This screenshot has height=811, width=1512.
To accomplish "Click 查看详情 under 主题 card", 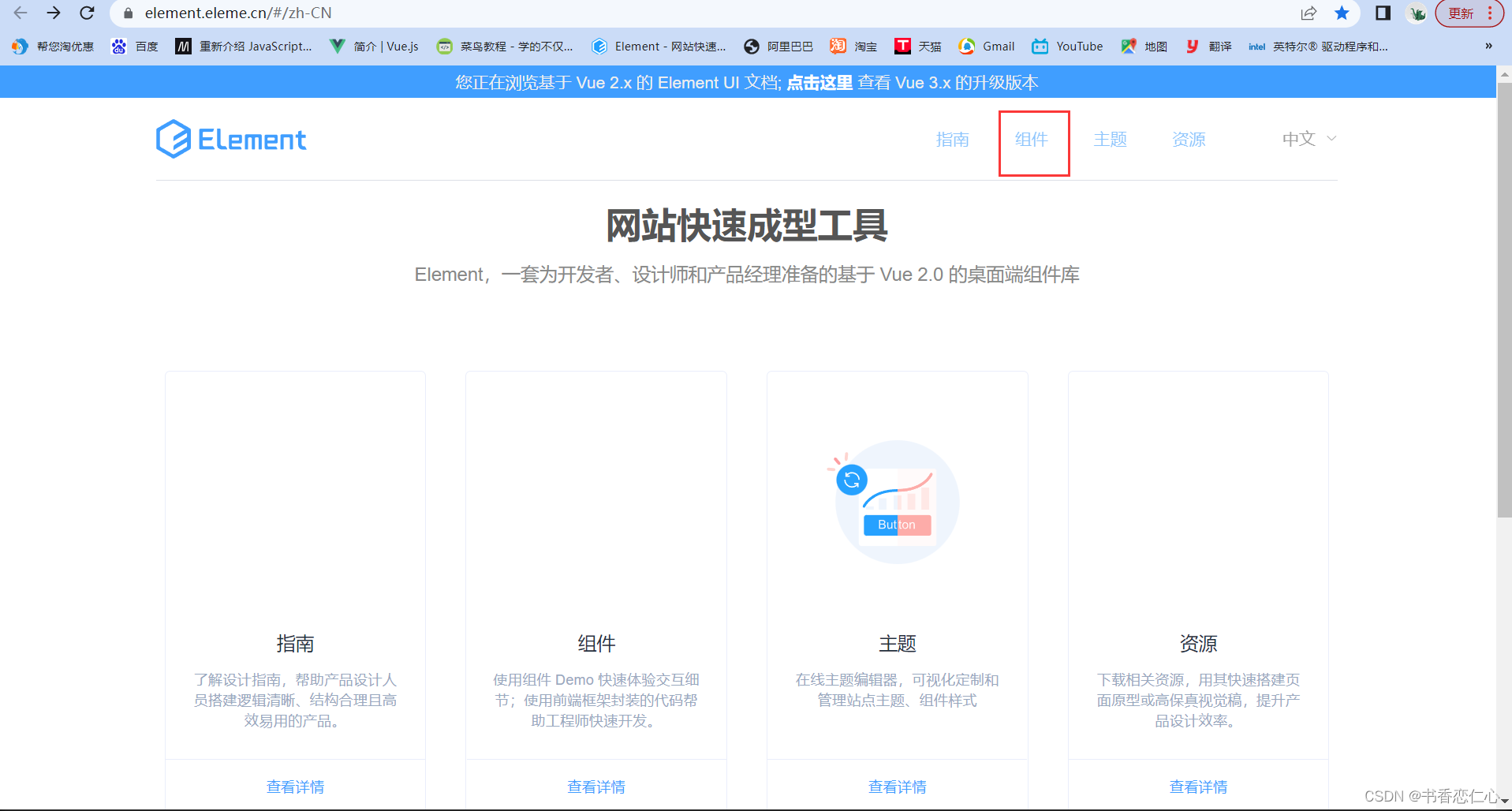I will point(898,787).
